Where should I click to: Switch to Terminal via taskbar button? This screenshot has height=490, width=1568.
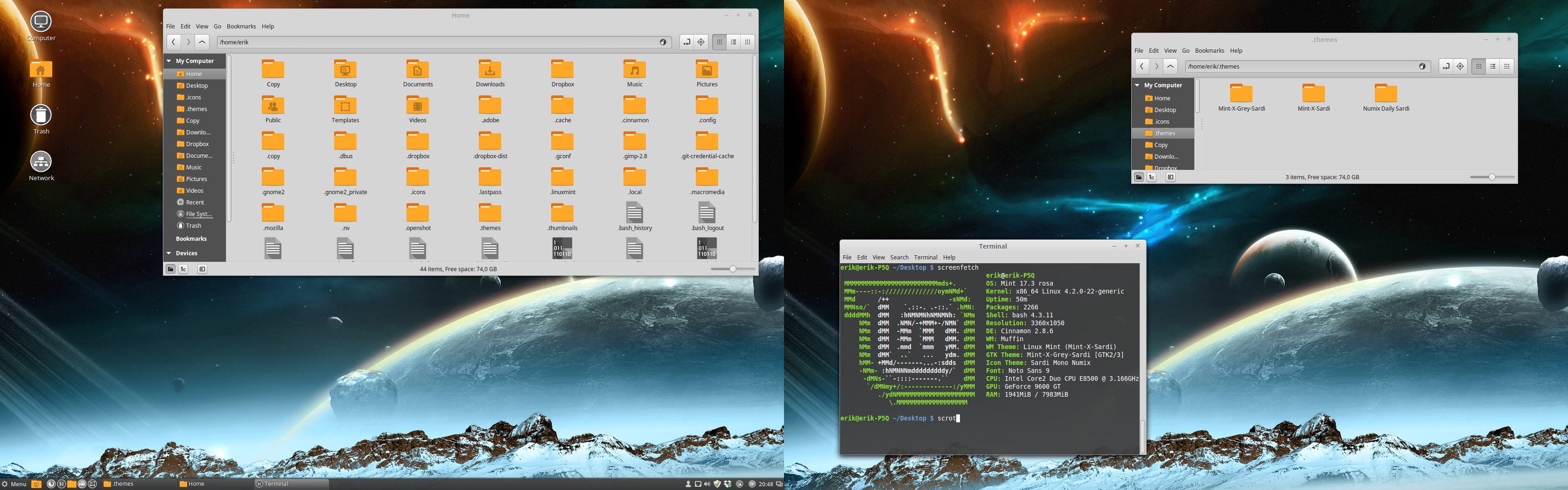point(291,484)
